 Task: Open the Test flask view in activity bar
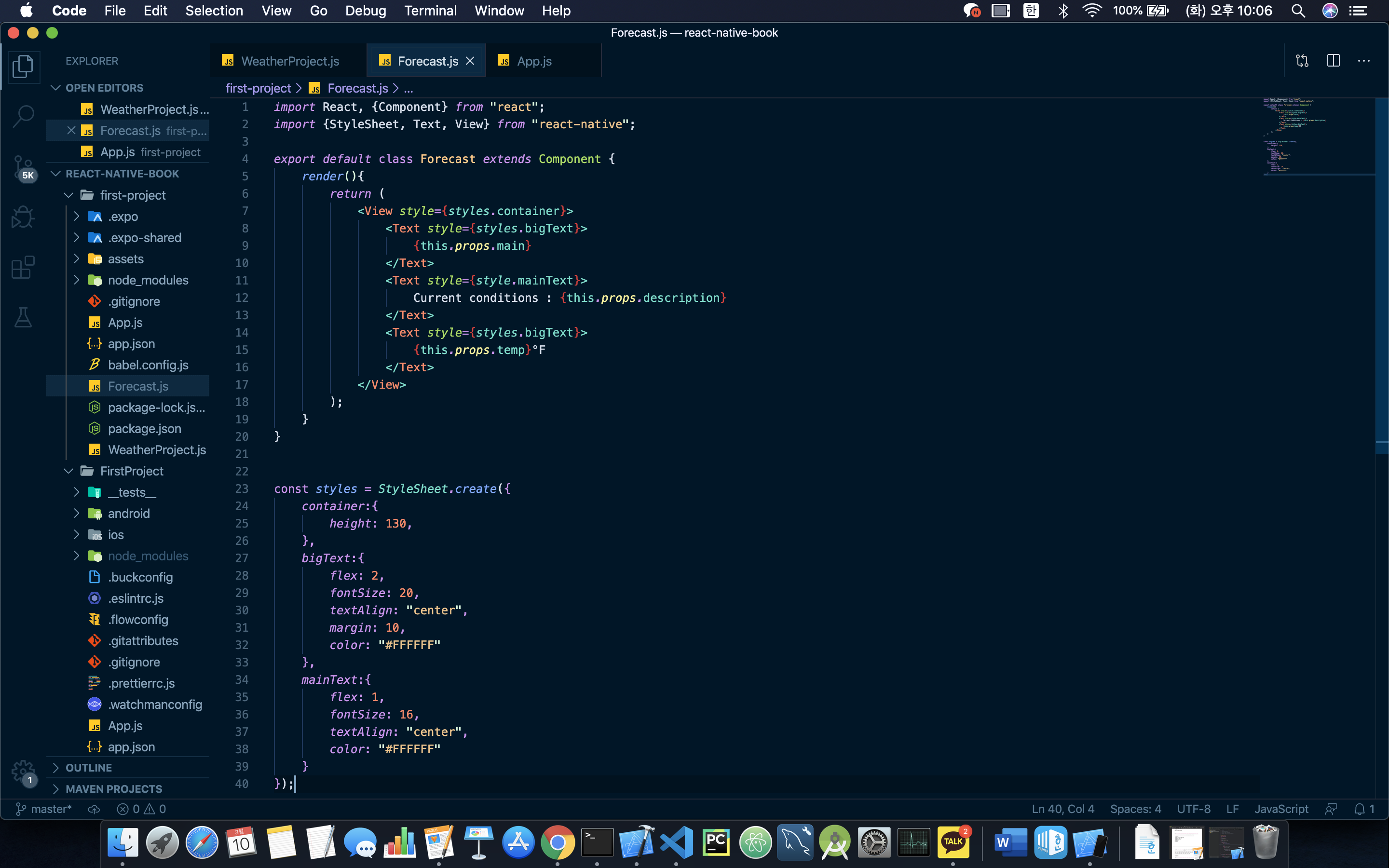(23, 317)
